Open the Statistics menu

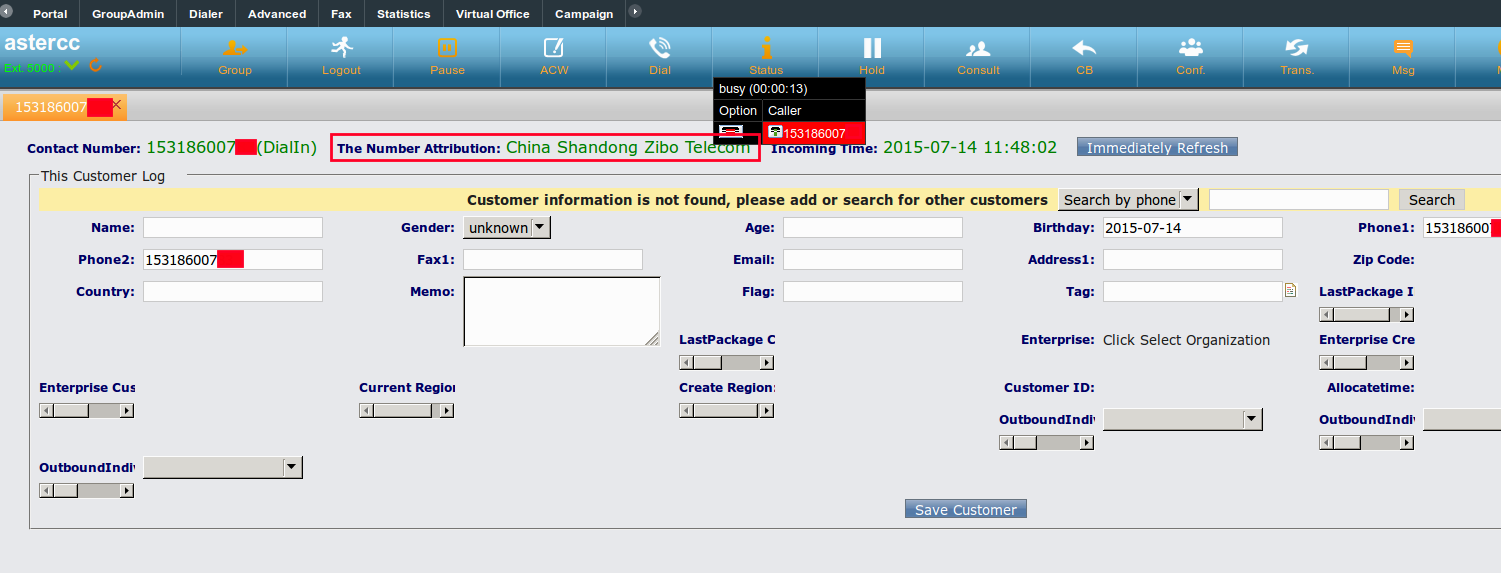403,14
